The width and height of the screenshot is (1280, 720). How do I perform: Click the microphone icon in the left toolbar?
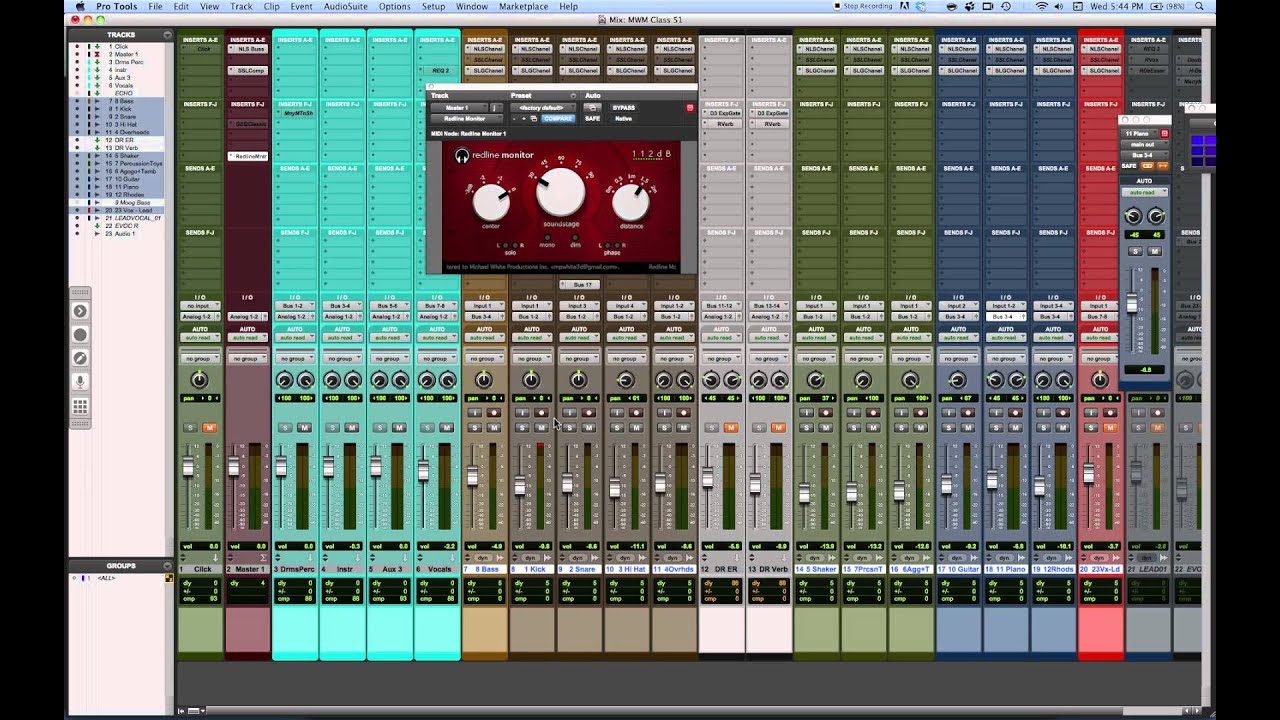point(80,382)
